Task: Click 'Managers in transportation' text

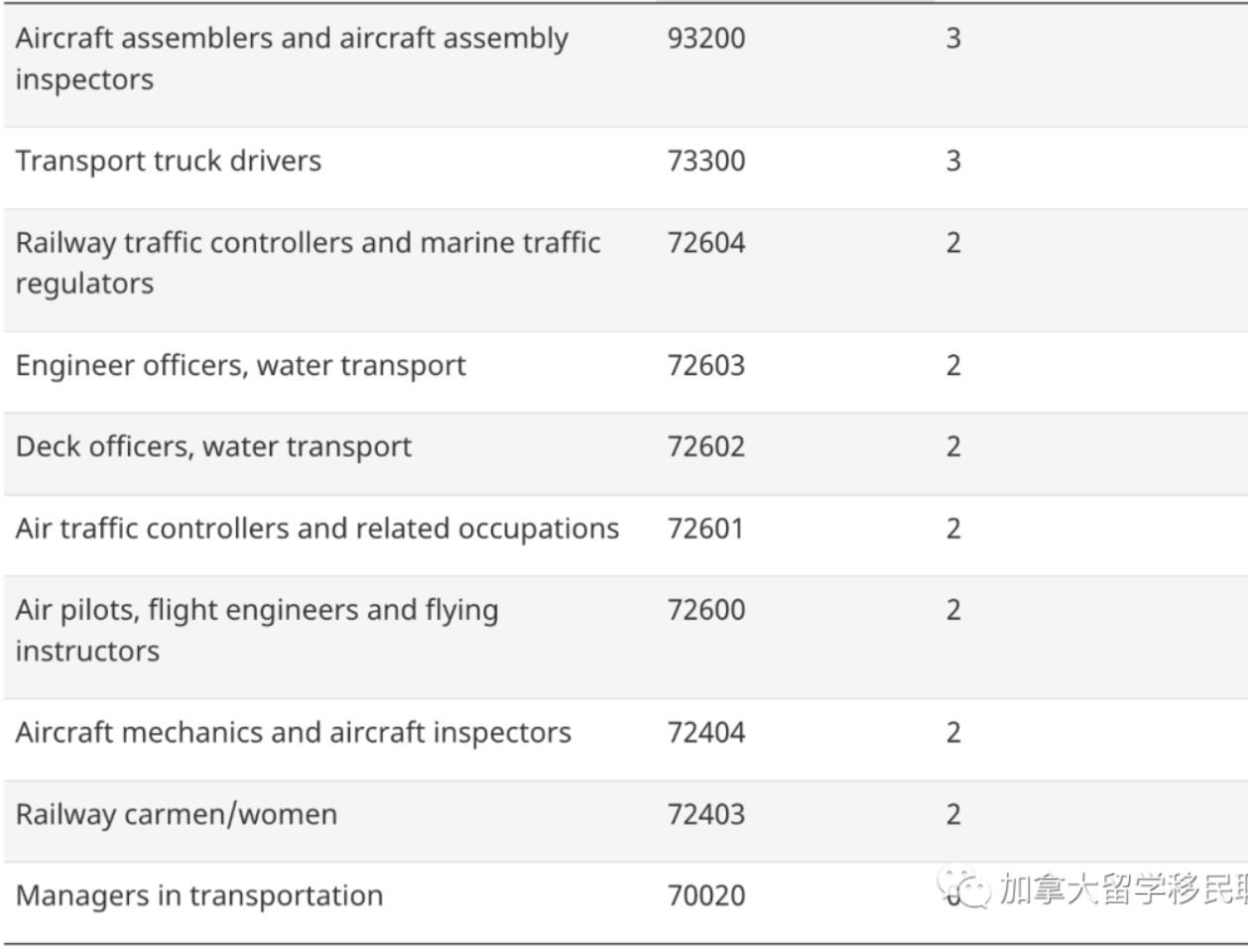Action: tap(199, 896)
